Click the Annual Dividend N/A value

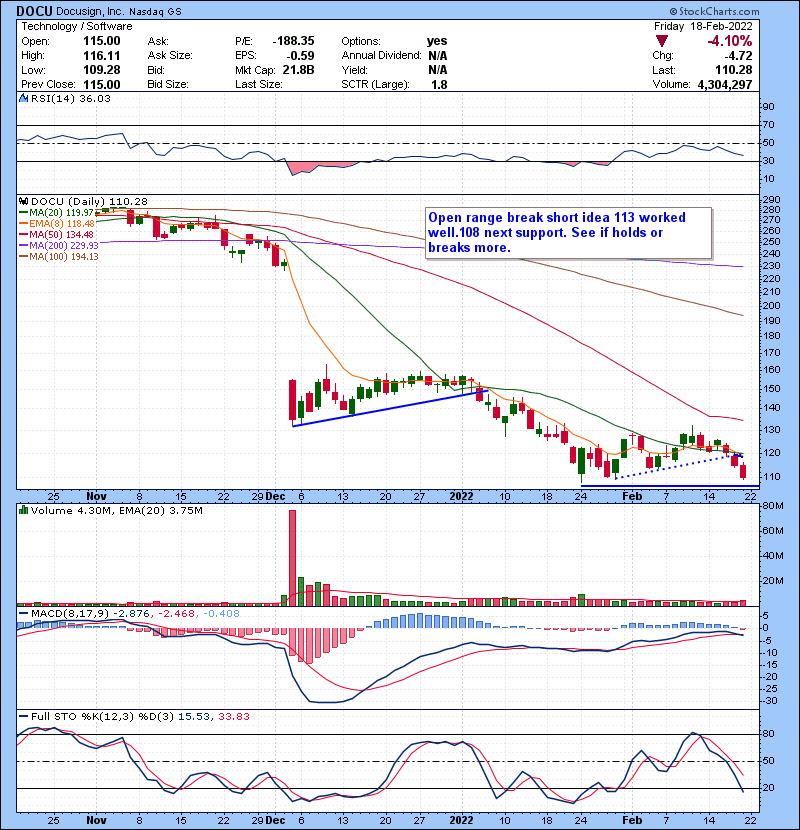[x=438, y=56]
